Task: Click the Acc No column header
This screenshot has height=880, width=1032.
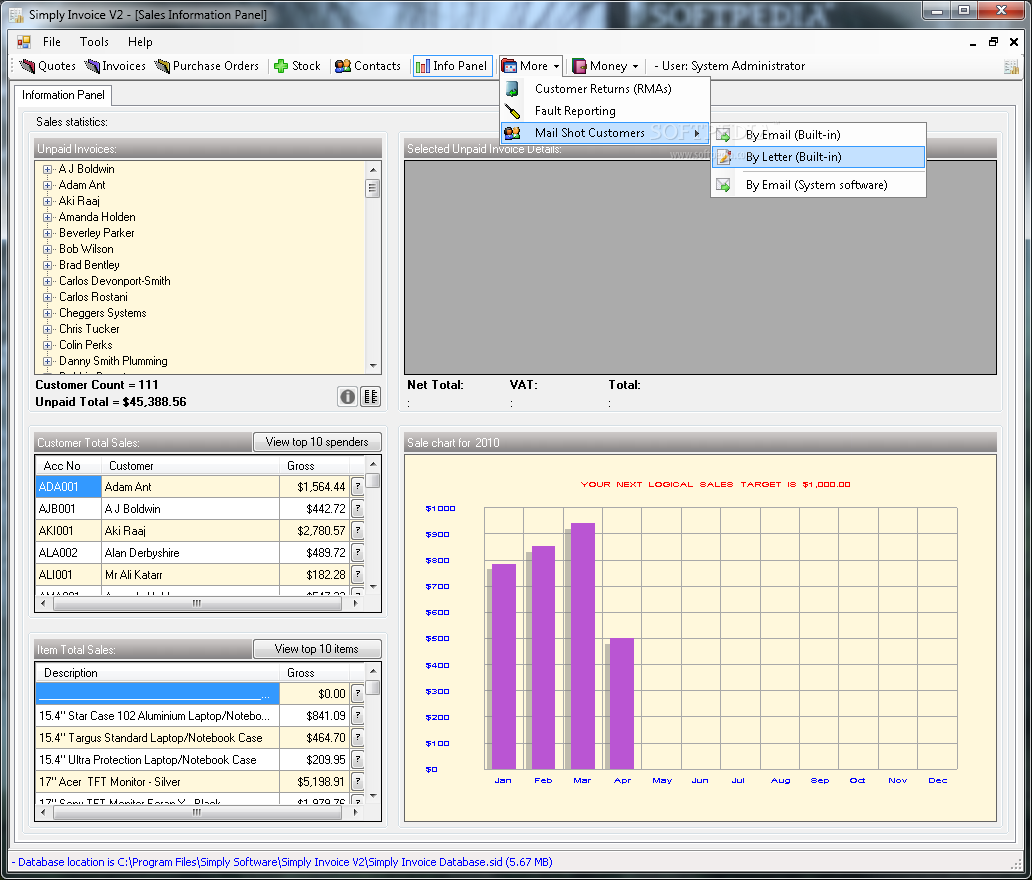Action: pyautogui.click(x=68, y=466)
